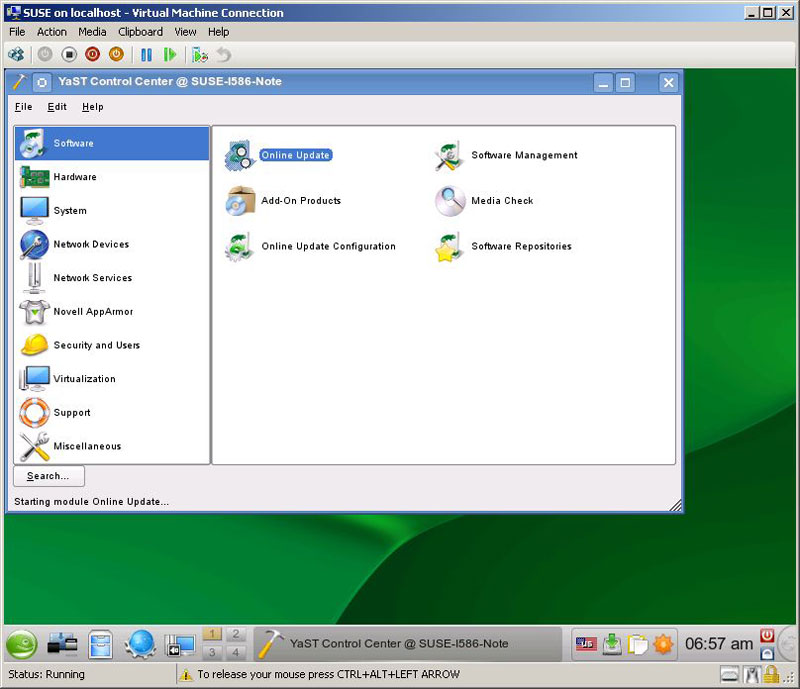Image resolution: width=800 pixels, height=689 pixels.
Task: Select Security and Users category
Action: [112, 346]
